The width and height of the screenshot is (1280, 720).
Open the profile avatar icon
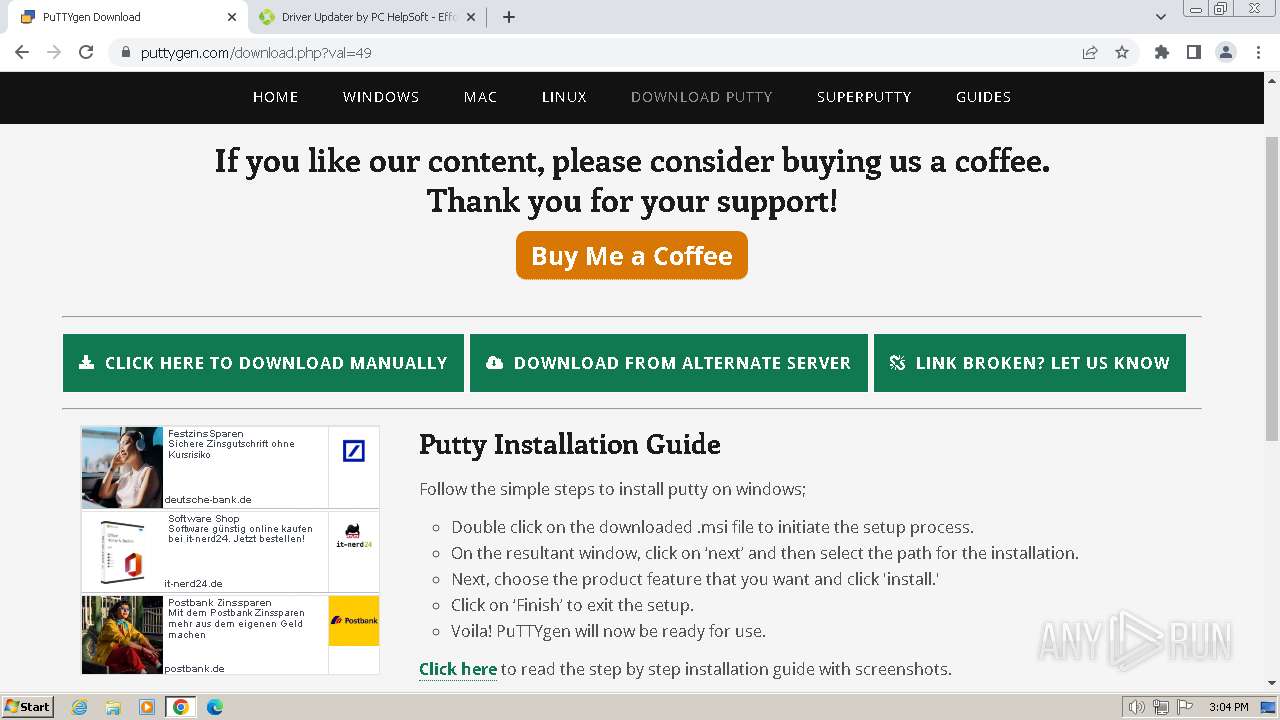click(x=1226, y=52)
